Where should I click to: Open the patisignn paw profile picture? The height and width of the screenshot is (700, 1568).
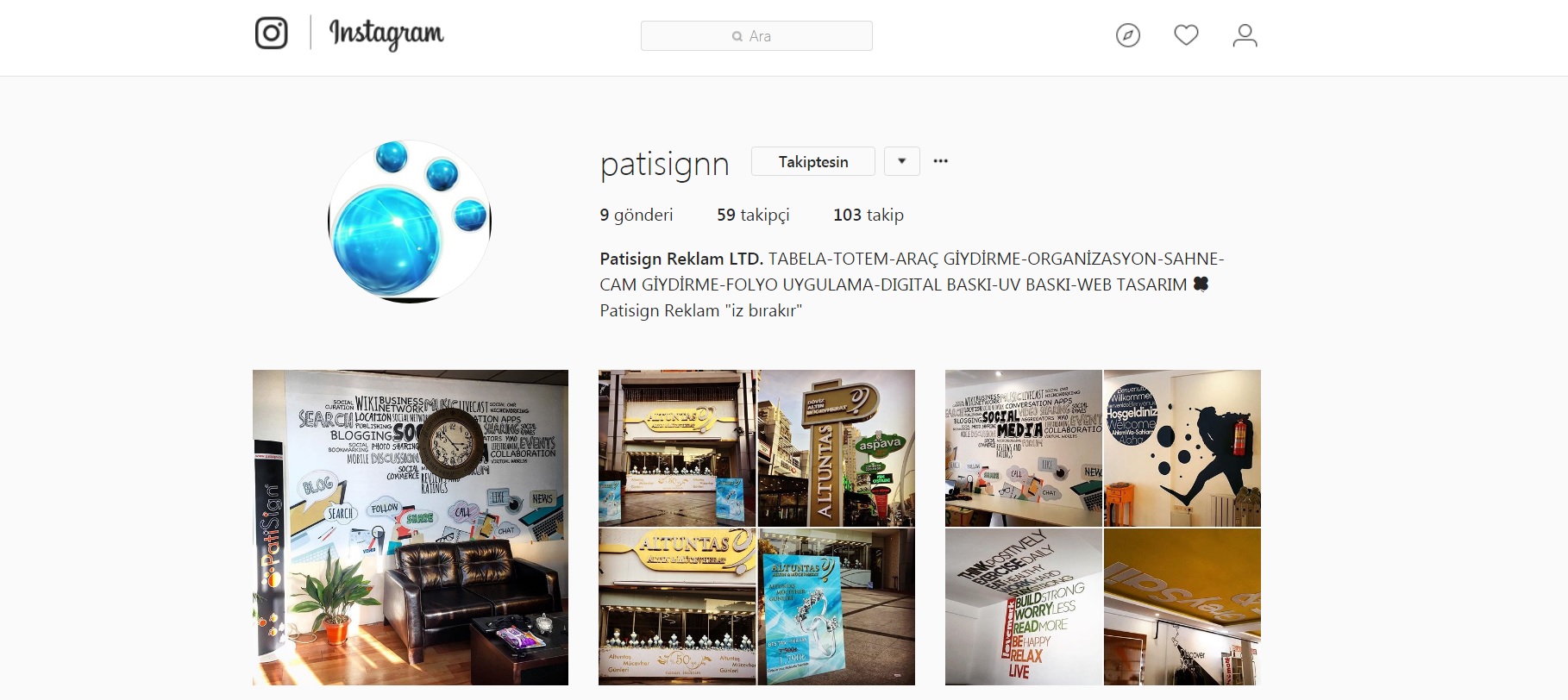(410, 222)
